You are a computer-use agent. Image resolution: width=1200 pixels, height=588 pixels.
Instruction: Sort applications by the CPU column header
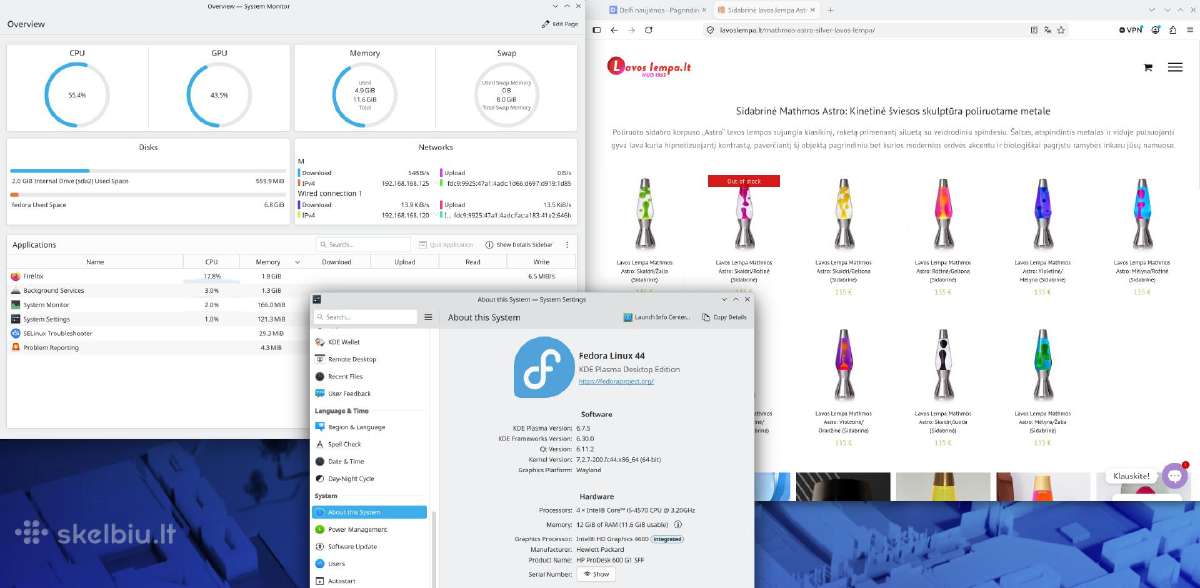click(211, 261)
